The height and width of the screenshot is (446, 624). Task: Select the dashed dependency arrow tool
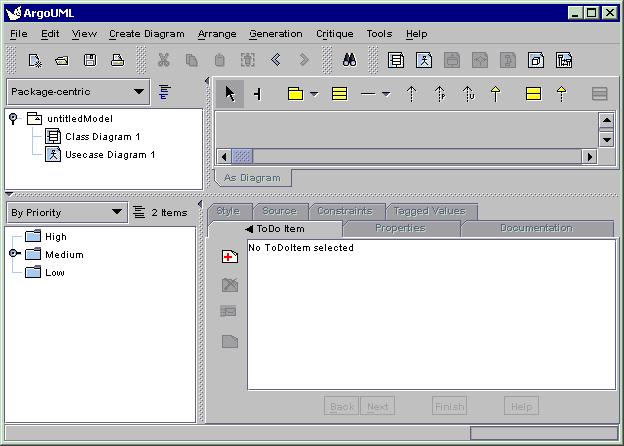pyautogui.click(x=411, y=94)
